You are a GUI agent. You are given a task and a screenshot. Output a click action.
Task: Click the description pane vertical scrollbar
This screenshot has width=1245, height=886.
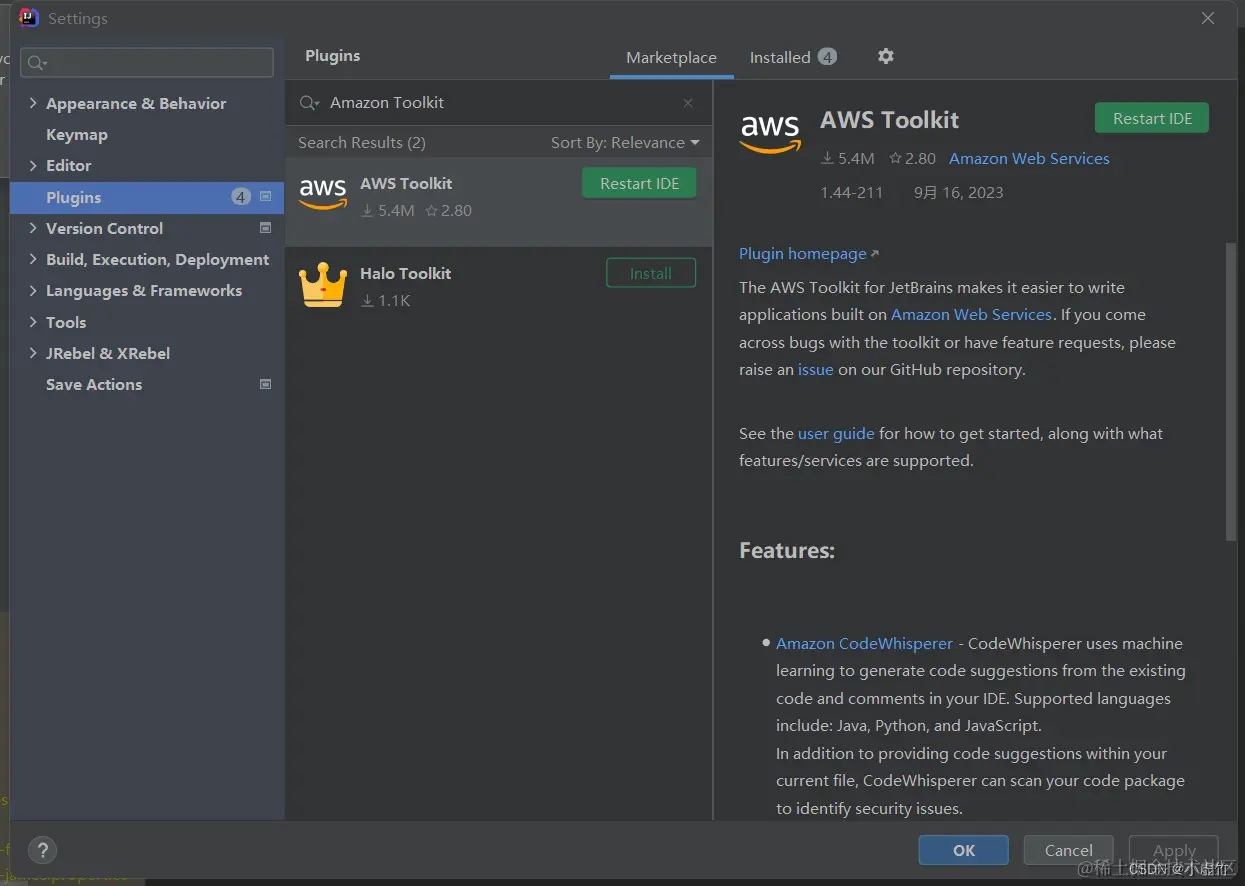click(1231, 390)
